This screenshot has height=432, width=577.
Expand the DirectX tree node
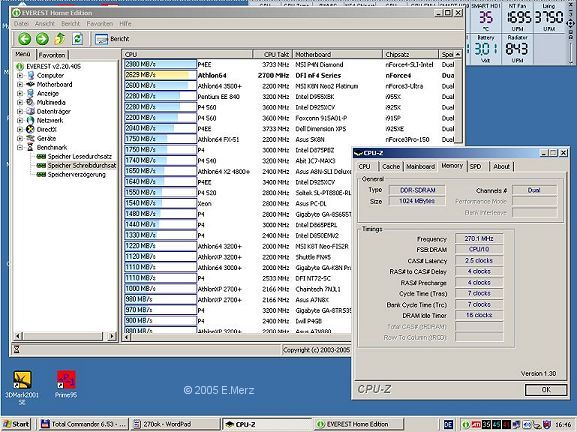tap(20, 130)
